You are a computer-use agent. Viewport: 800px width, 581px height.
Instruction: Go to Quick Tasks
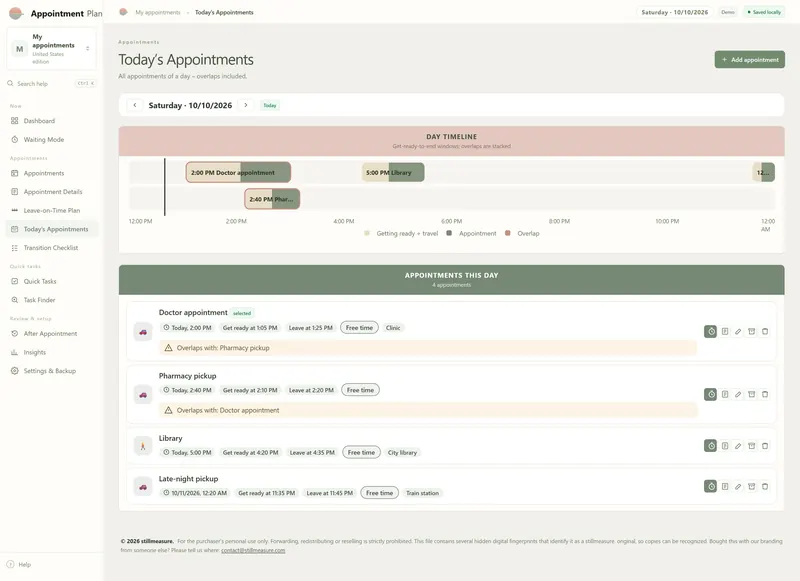click(x=52, y=281)
